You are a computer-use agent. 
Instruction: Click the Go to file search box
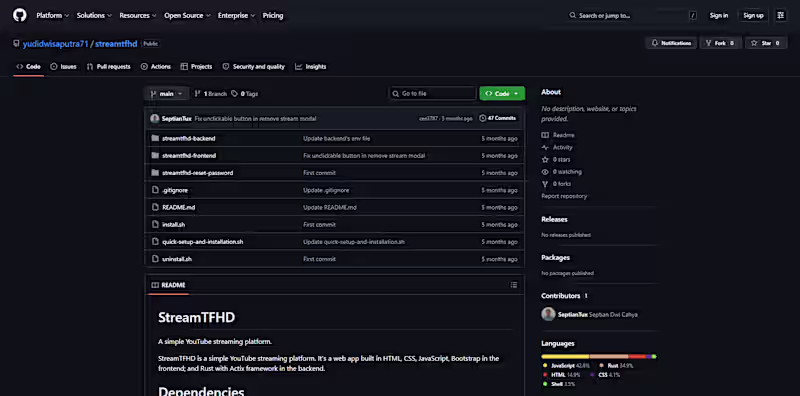(x=433, y=94)
